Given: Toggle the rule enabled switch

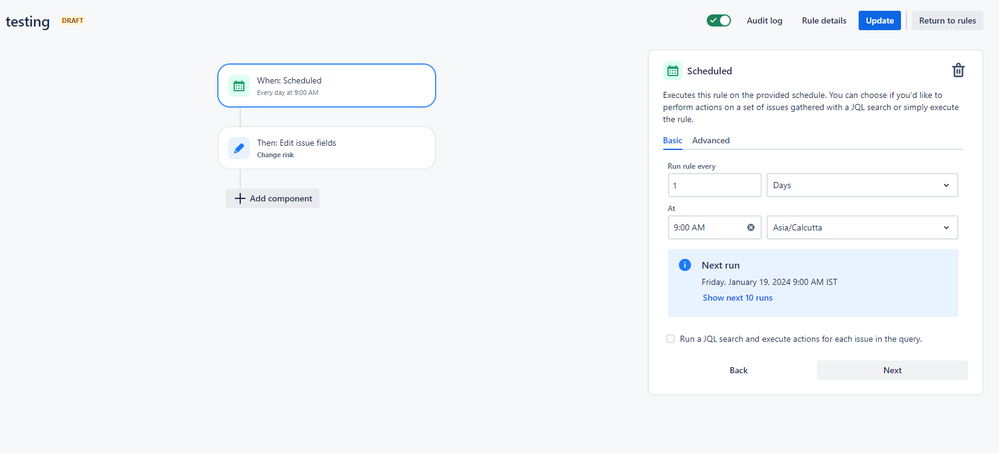Looking at the screenshot, I should tap(719, 20).
